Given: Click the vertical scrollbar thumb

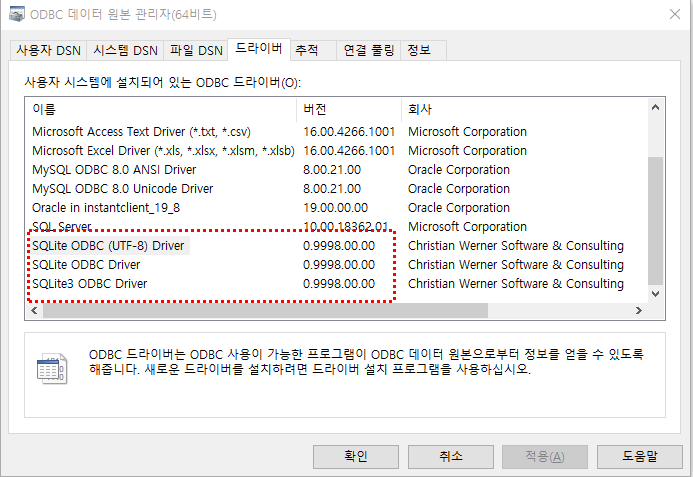Looking at the screenshot, I should (x=655, y=221).
